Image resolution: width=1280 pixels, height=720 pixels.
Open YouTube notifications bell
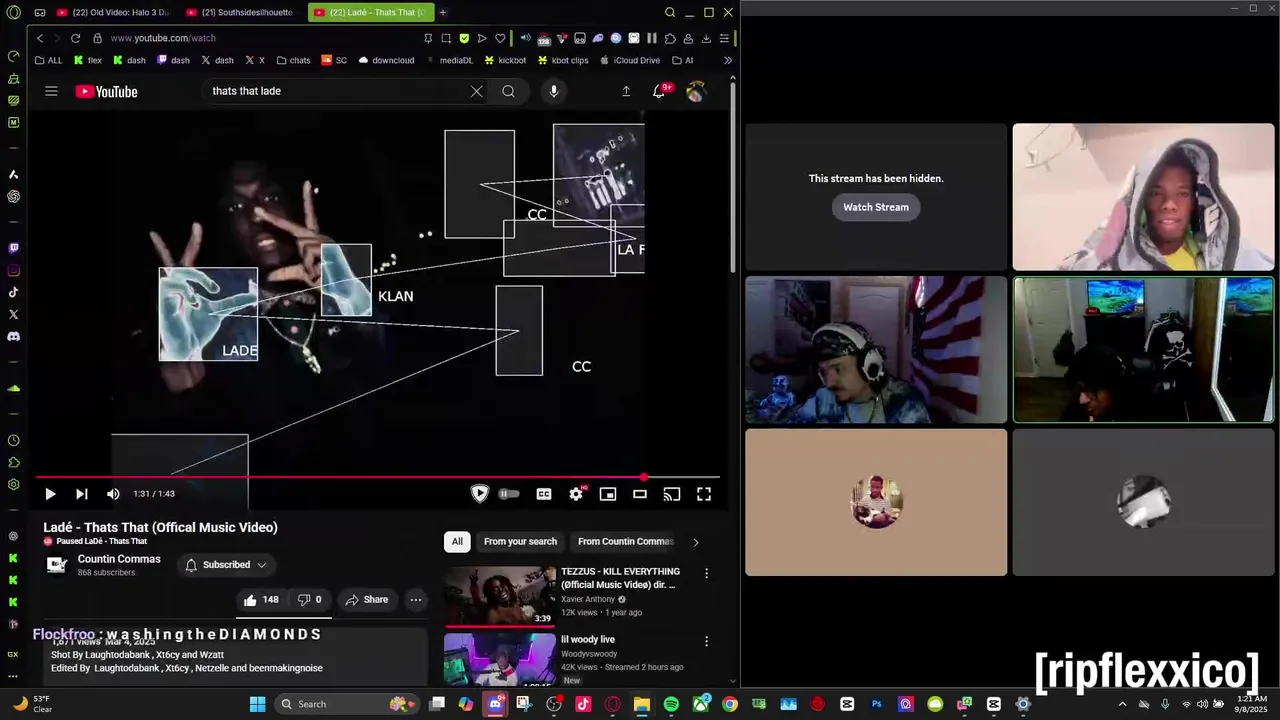659,91
